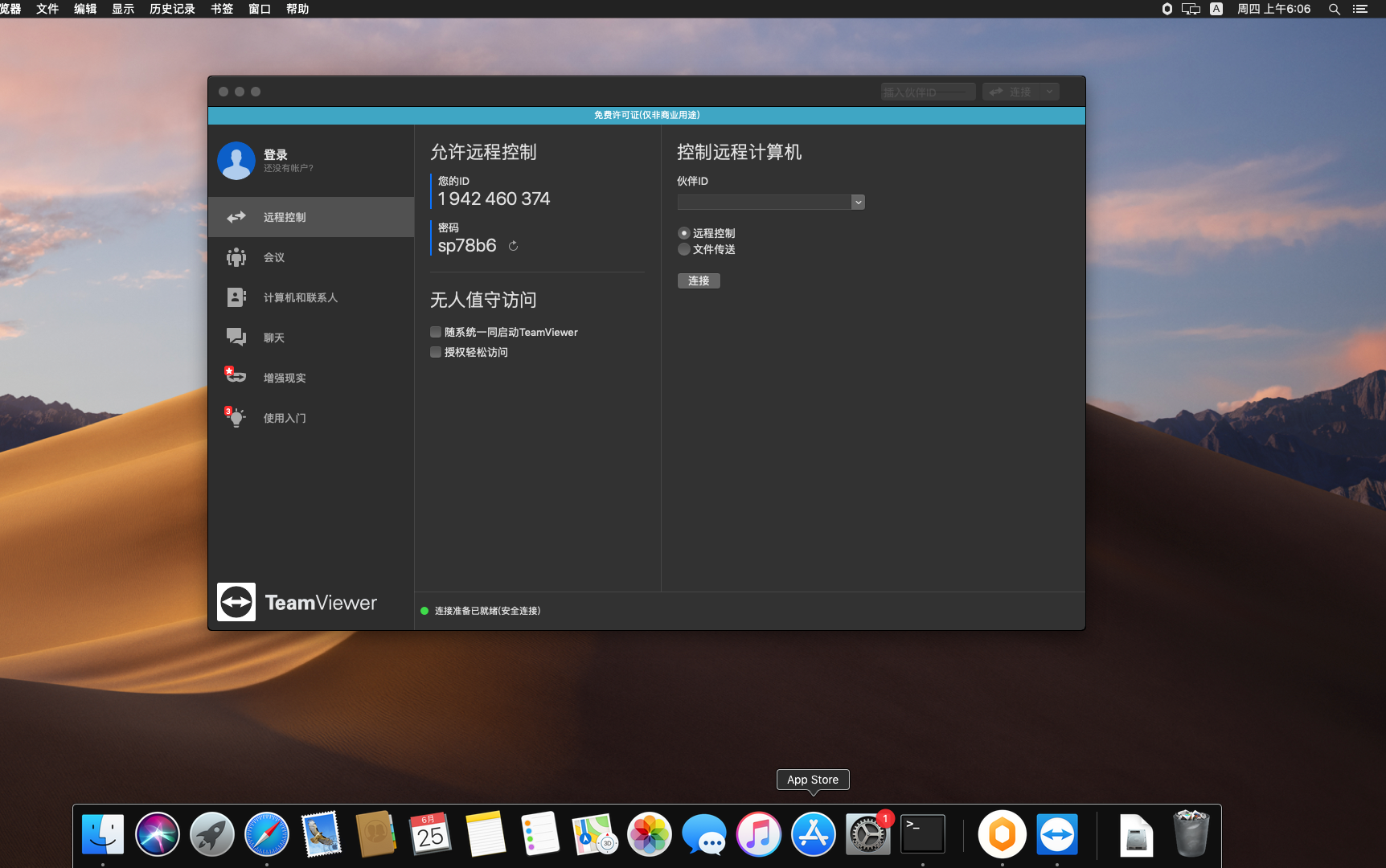Open iTunes music app in Dock
The image size is (1386, 868).
(x=759, y=834)
